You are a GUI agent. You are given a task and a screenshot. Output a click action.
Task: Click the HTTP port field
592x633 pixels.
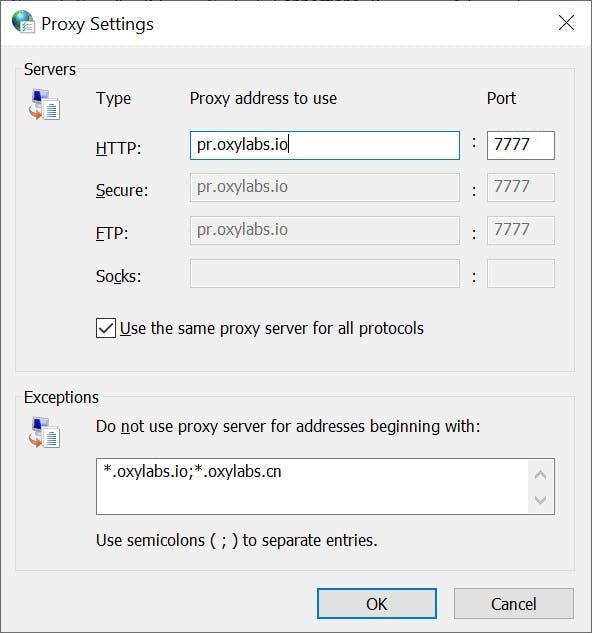(521, 145)
